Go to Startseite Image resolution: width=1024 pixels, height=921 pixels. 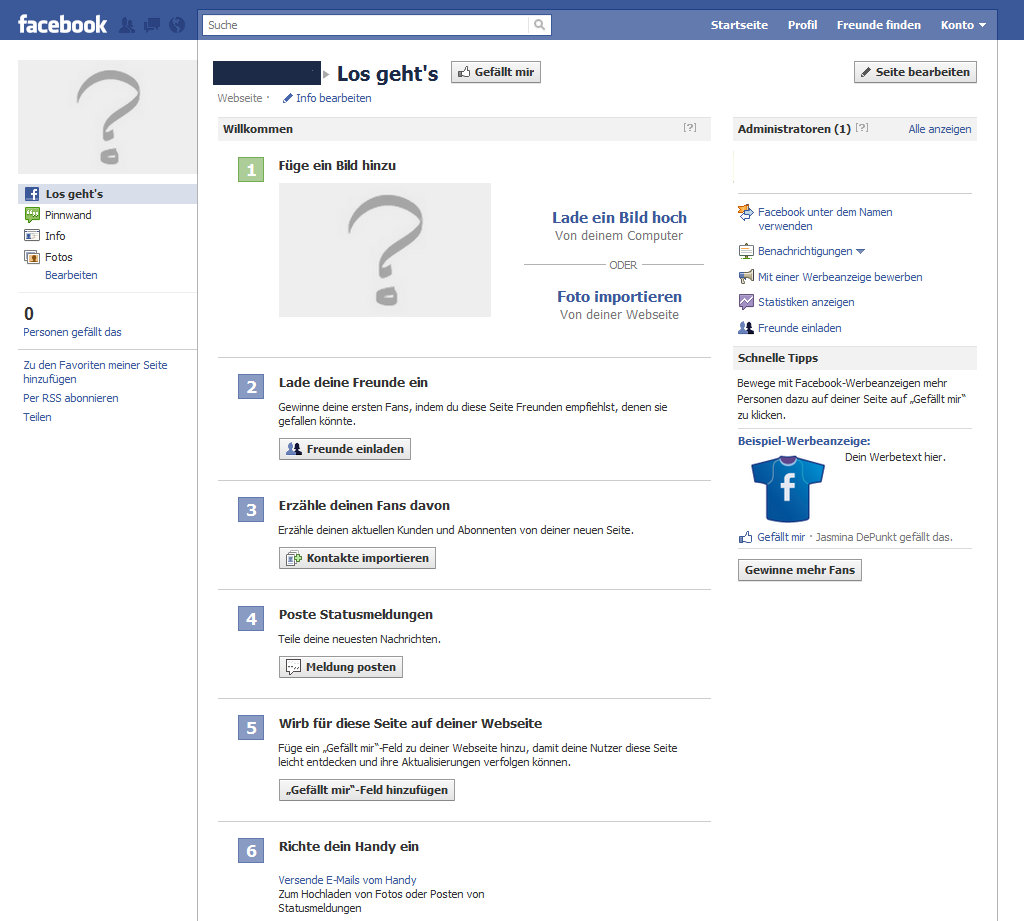tap(739, 25)
